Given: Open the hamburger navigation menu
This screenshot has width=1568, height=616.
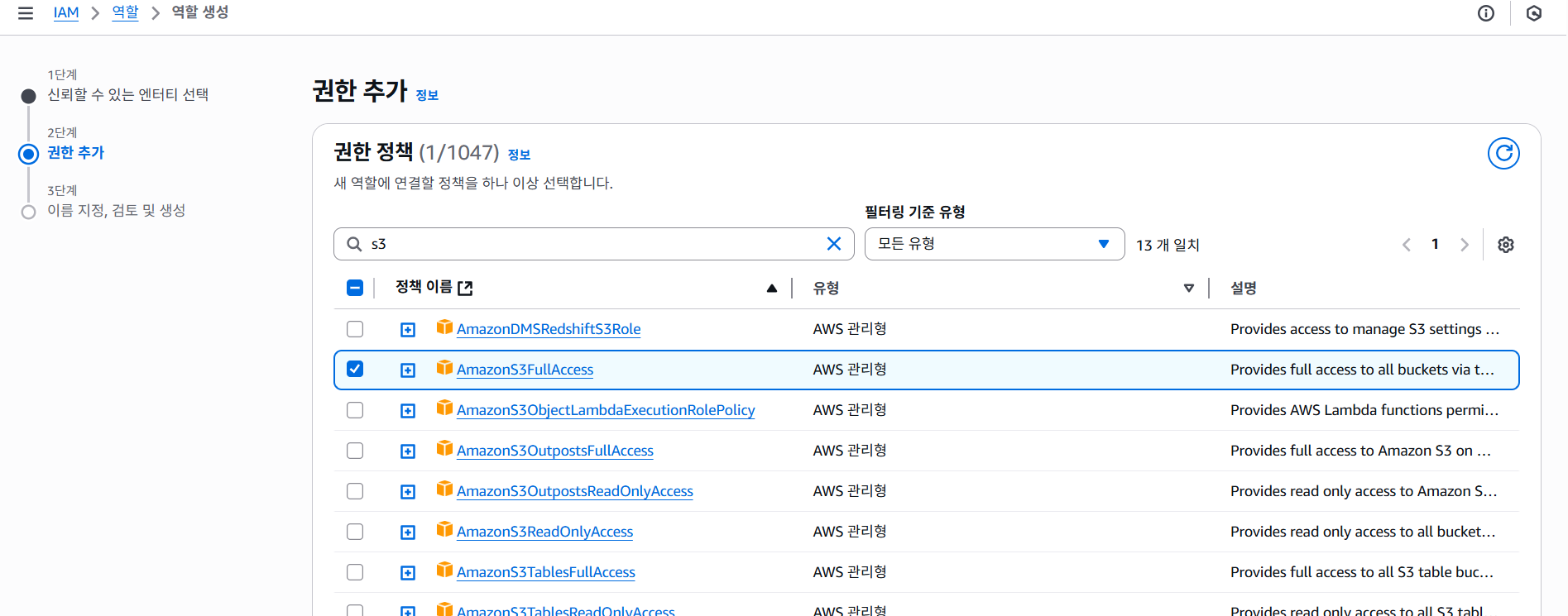Looking at the screenshot, I should coord(26,13).
